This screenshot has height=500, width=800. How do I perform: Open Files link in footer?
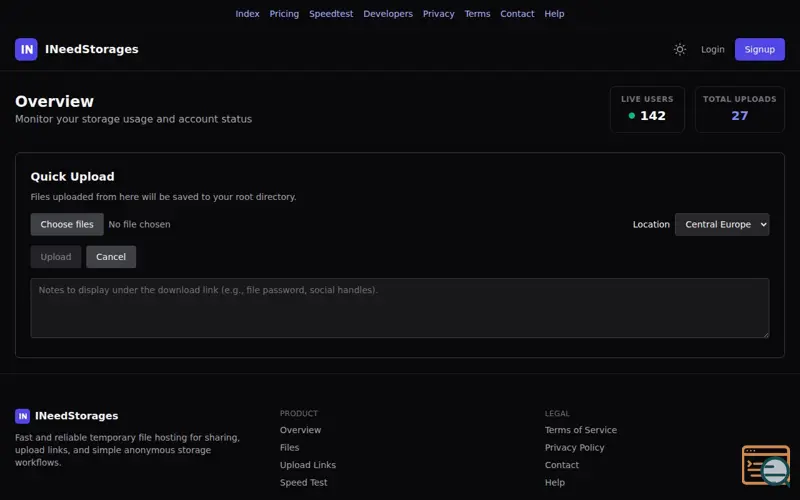(289, 447)
